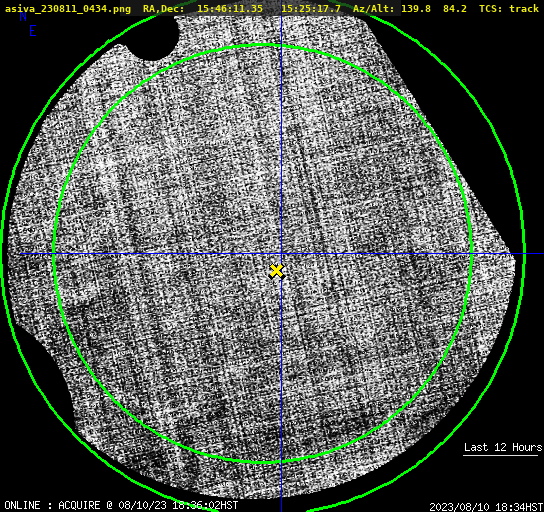Click the azimuth value 139.8
The width and height of the screenshot is (544, 512).
(x=416, y=8)
